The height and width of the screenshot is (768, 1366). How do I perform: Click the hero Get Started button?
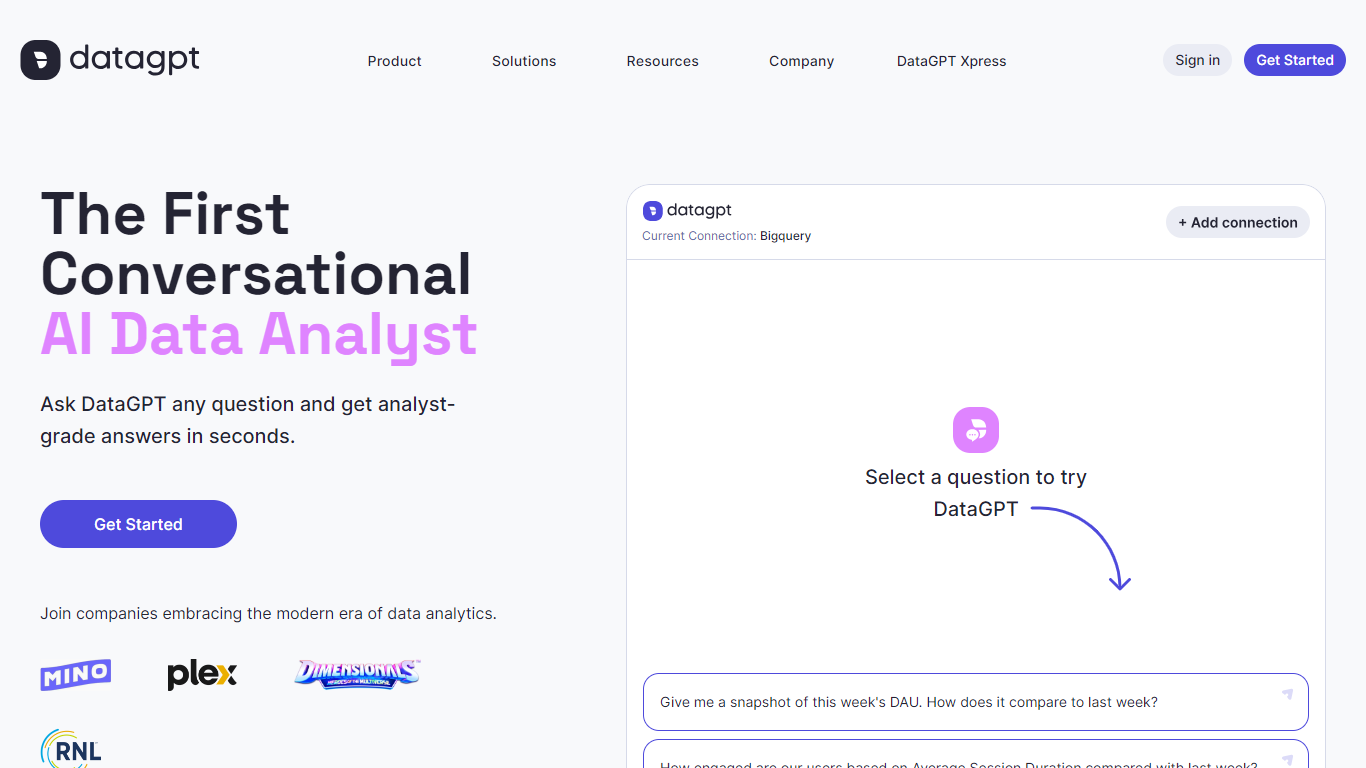[138, 524]
